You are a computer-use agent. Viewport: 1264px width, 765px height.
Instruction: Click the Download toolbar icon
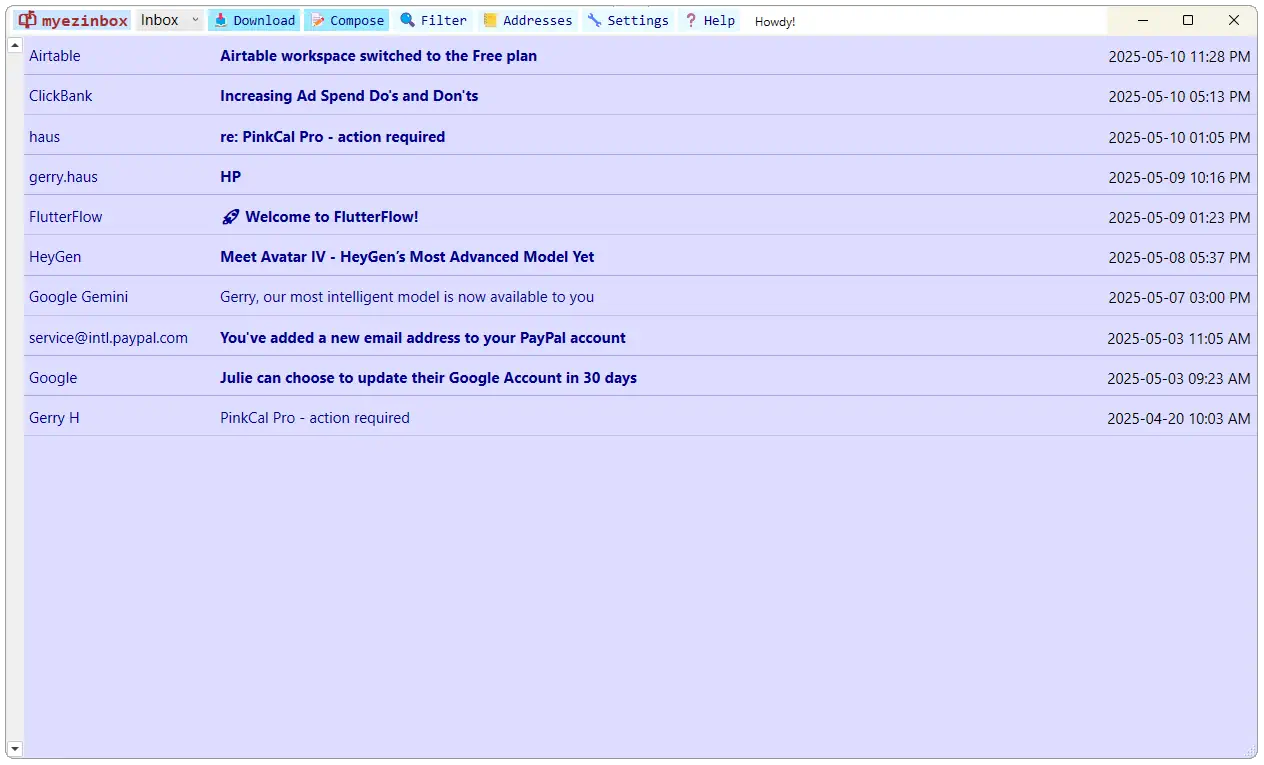coord(221,20)
